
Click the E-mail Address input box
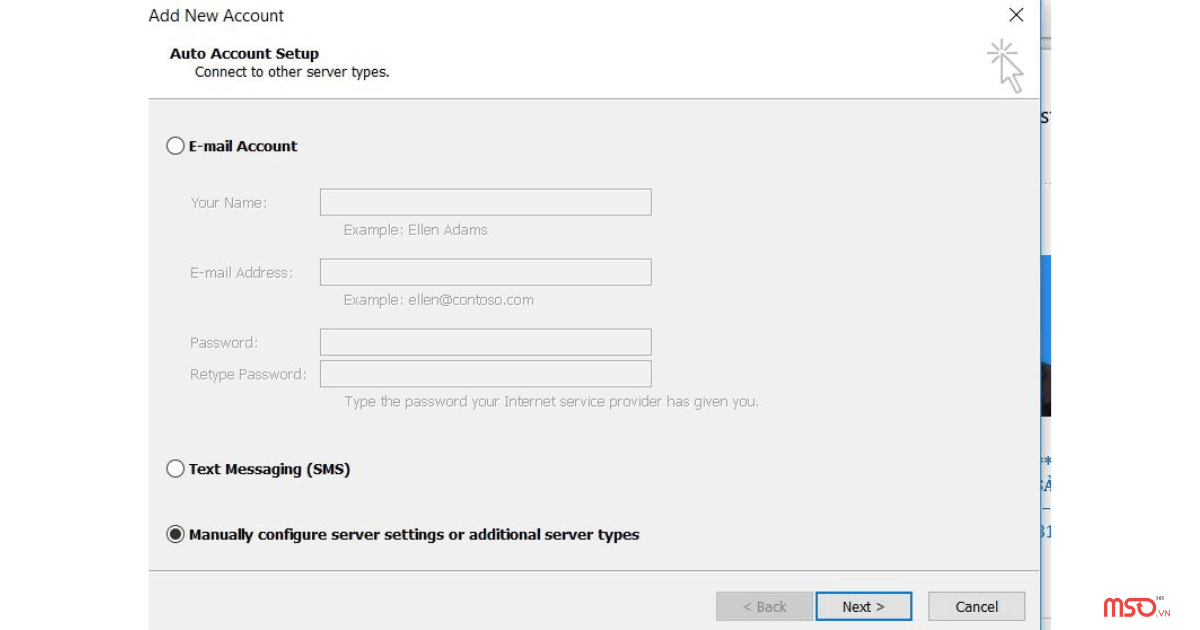[485, 271]
